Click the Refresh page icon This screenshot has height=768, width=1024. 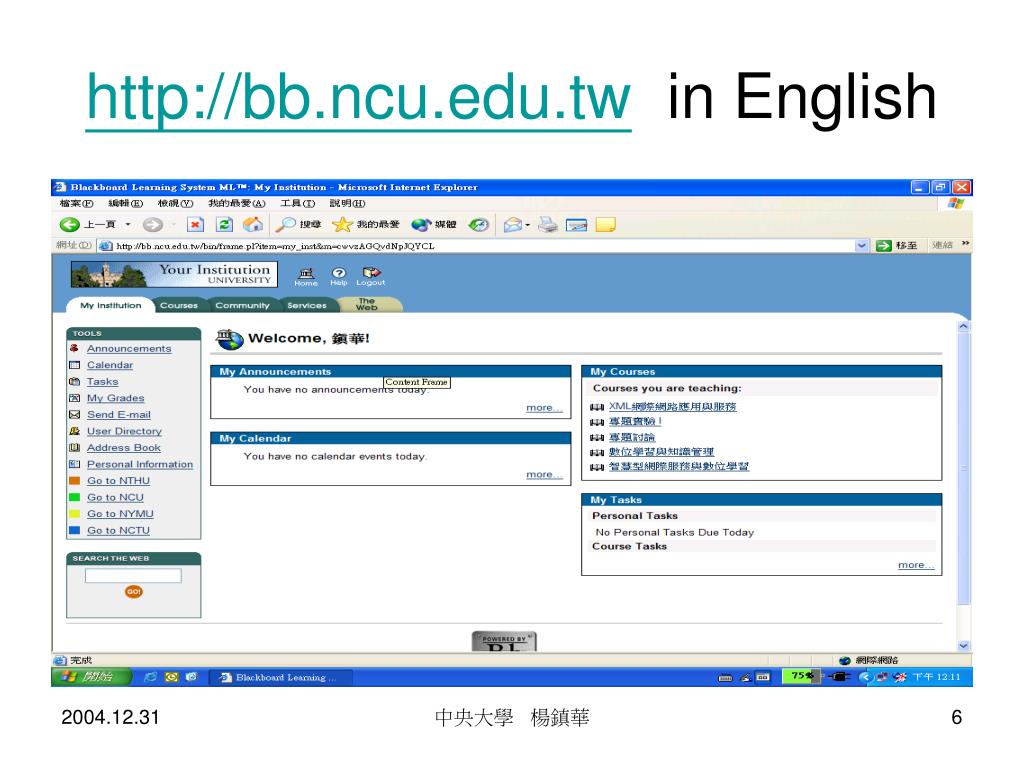click(224, 225)
